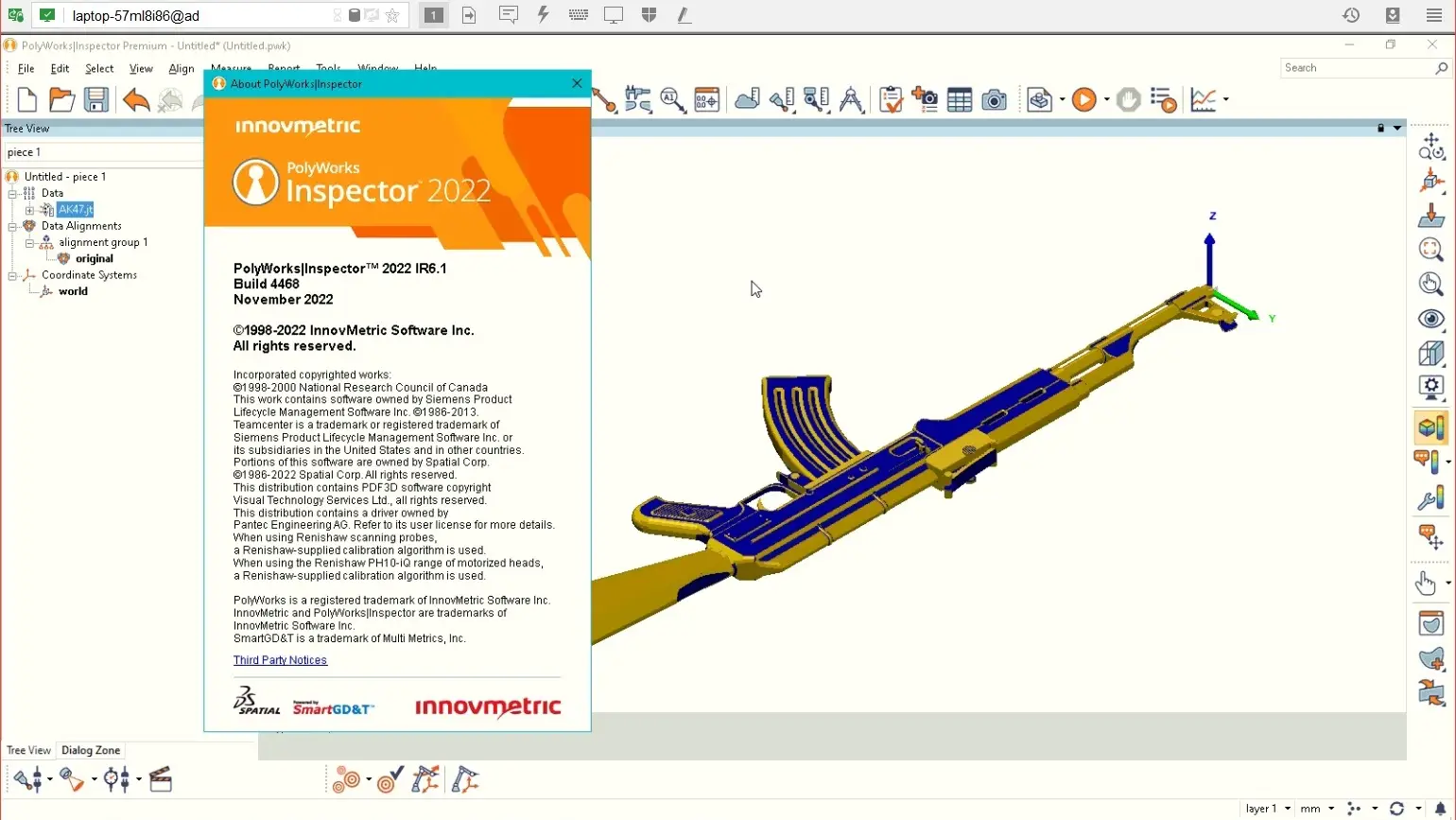This screenshot has height=820, width=1456.
Task: Switch to the Dialog Zone tab
Action: [91, 750]
